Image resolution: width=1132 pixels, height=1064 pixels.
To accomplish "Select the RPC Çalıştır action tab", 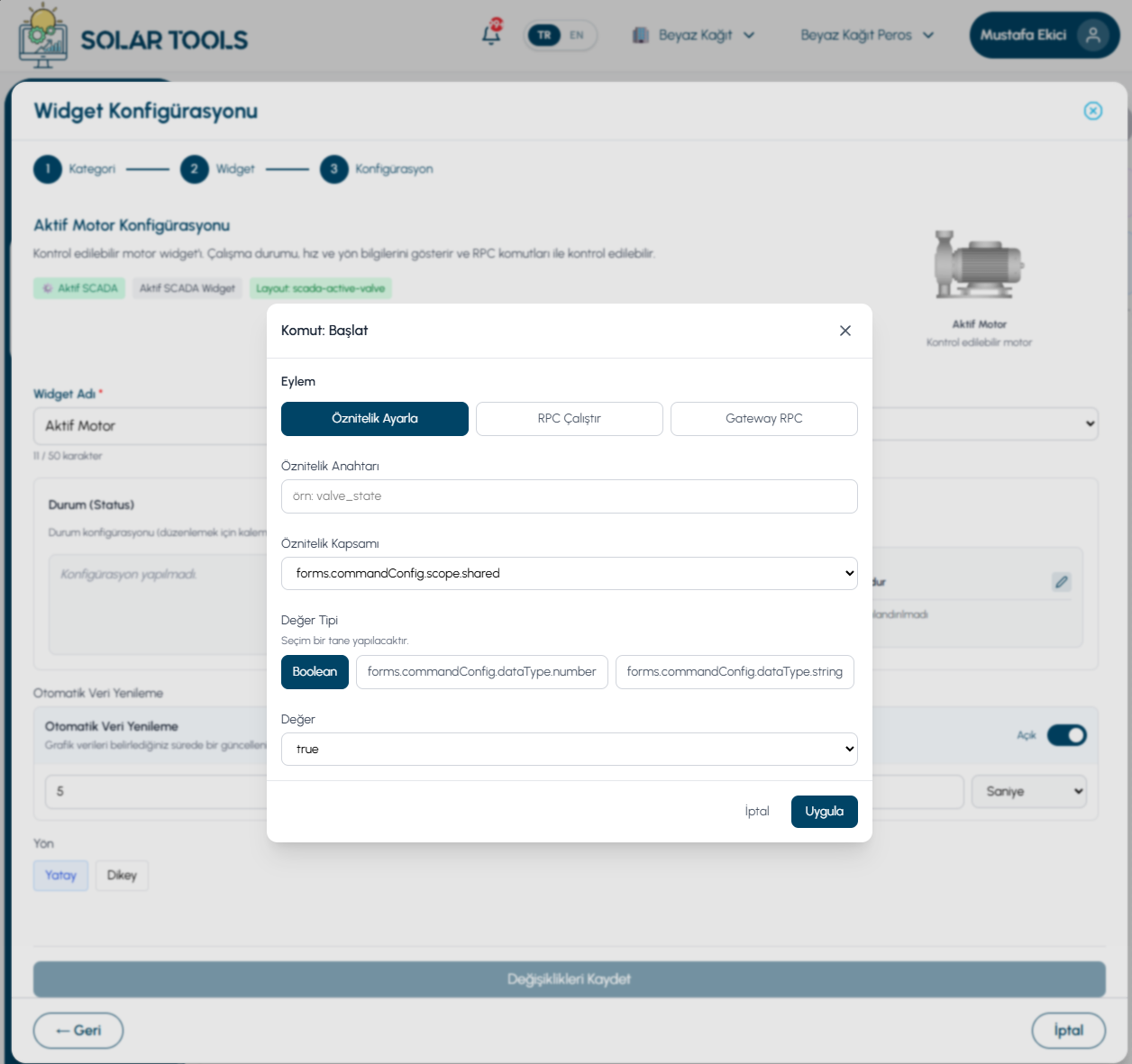I will 570,419.
